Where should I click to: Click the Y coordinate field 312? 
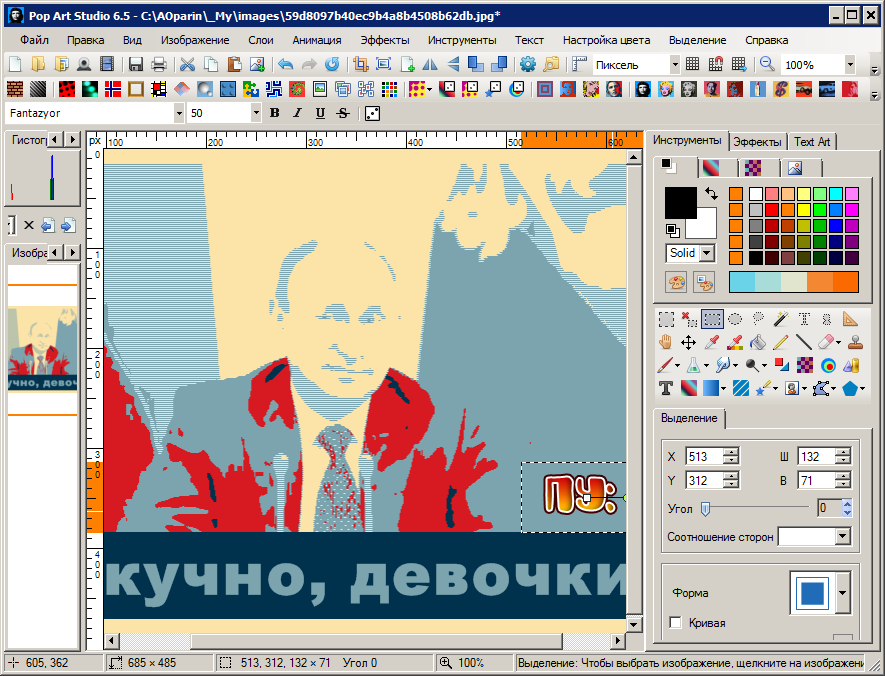[704, 480]
